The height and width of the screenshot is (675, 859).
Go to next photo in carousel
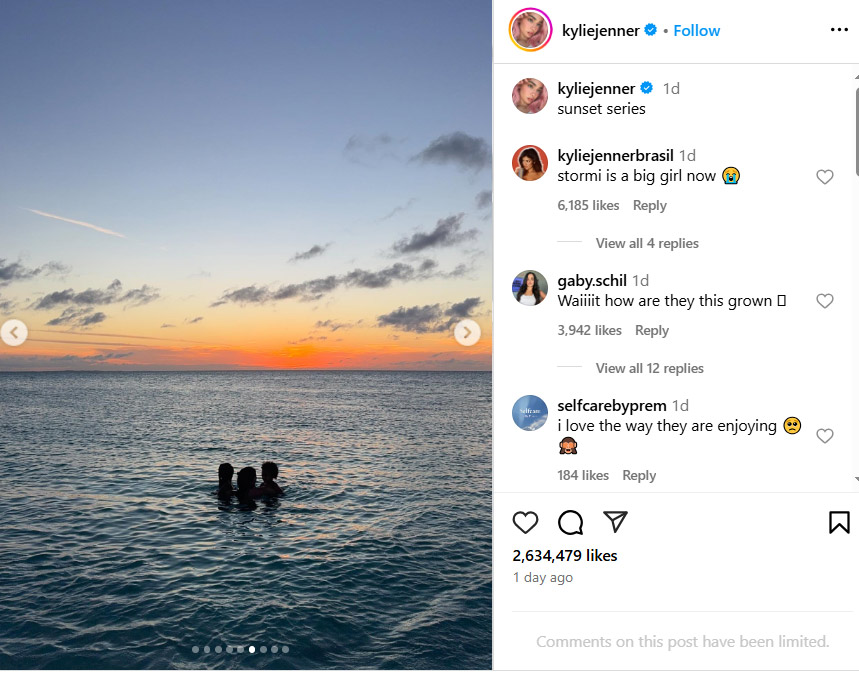coord(467,333)
